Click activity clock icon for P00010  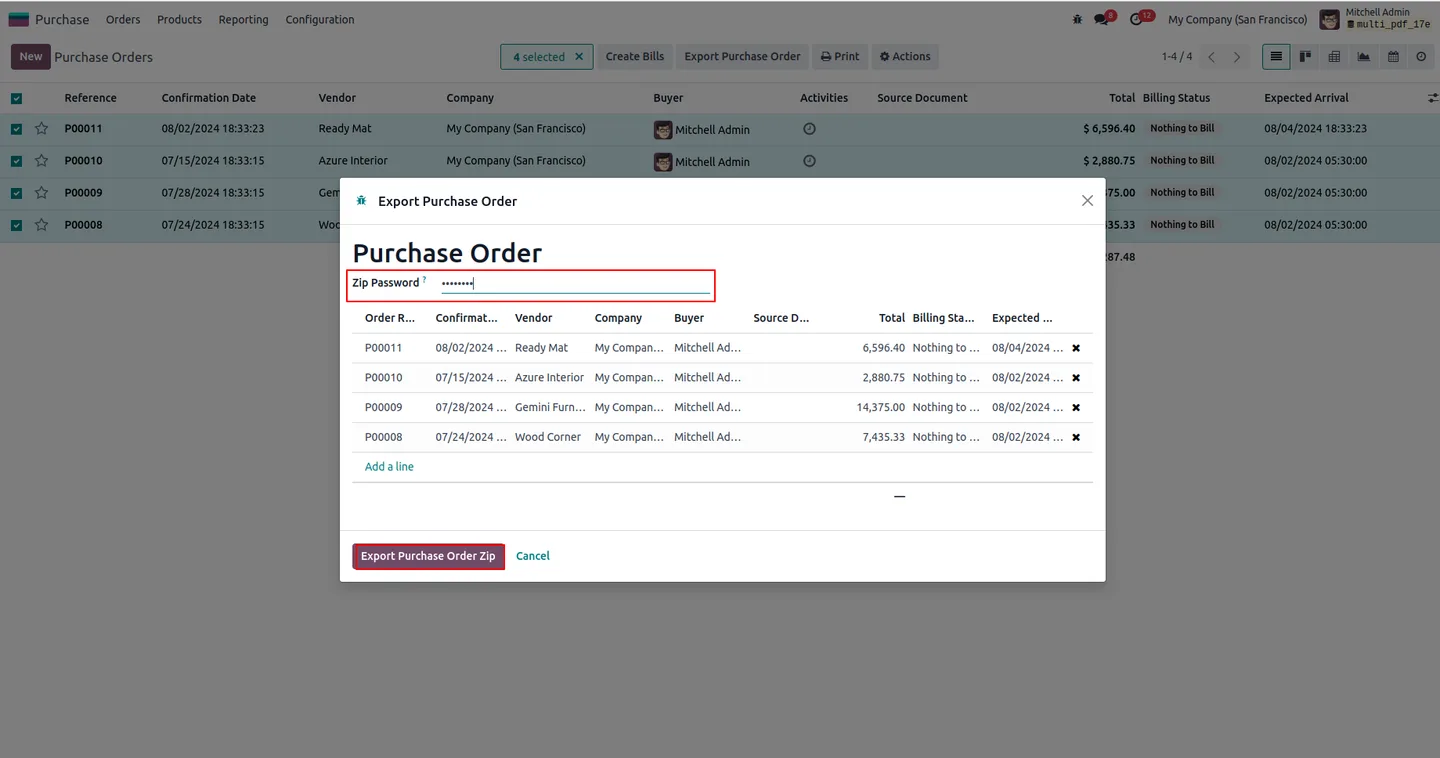[x=809, y=161]
